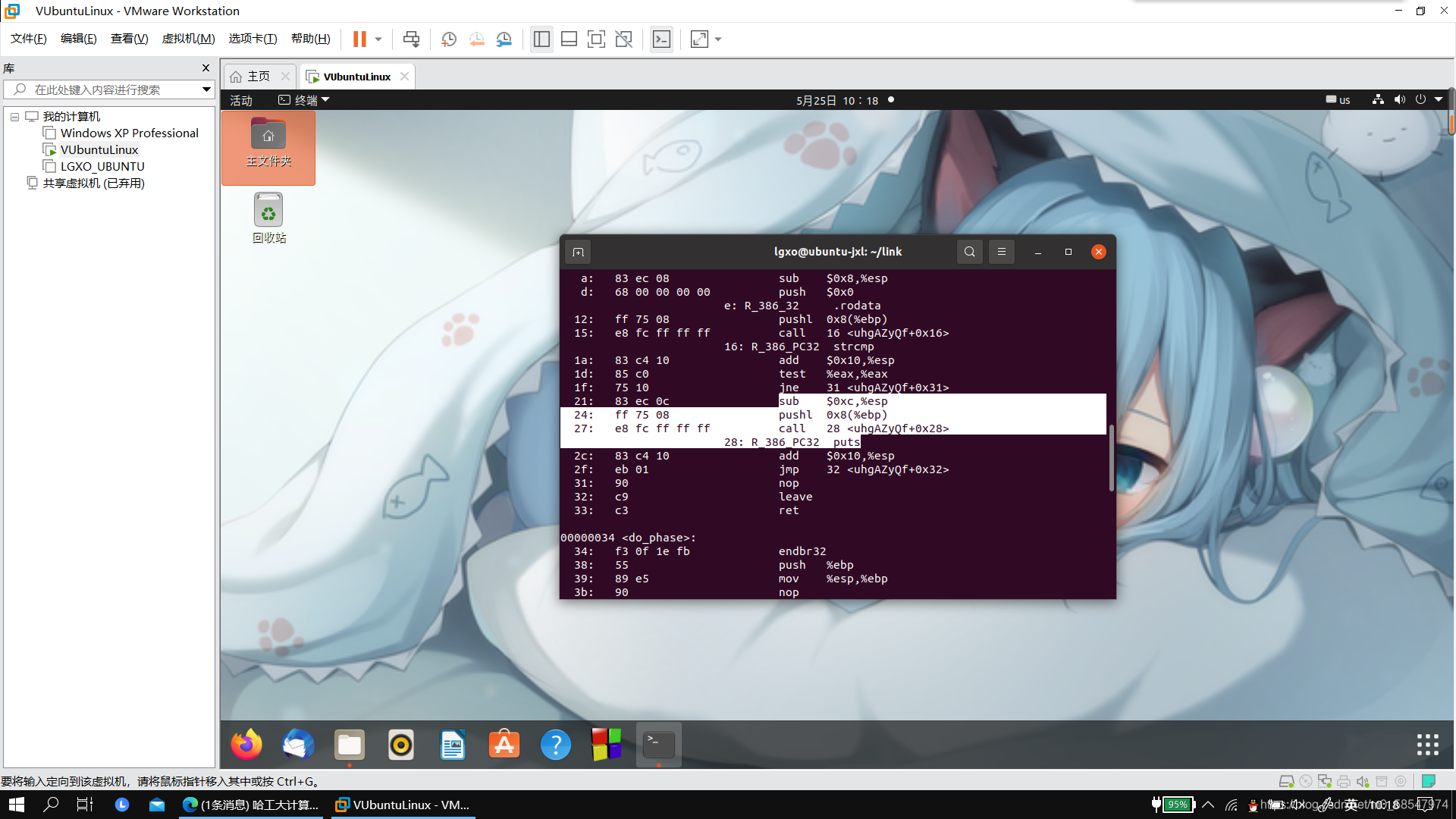Close the VUbuntuLinux tab

click(x=405, y=77)
